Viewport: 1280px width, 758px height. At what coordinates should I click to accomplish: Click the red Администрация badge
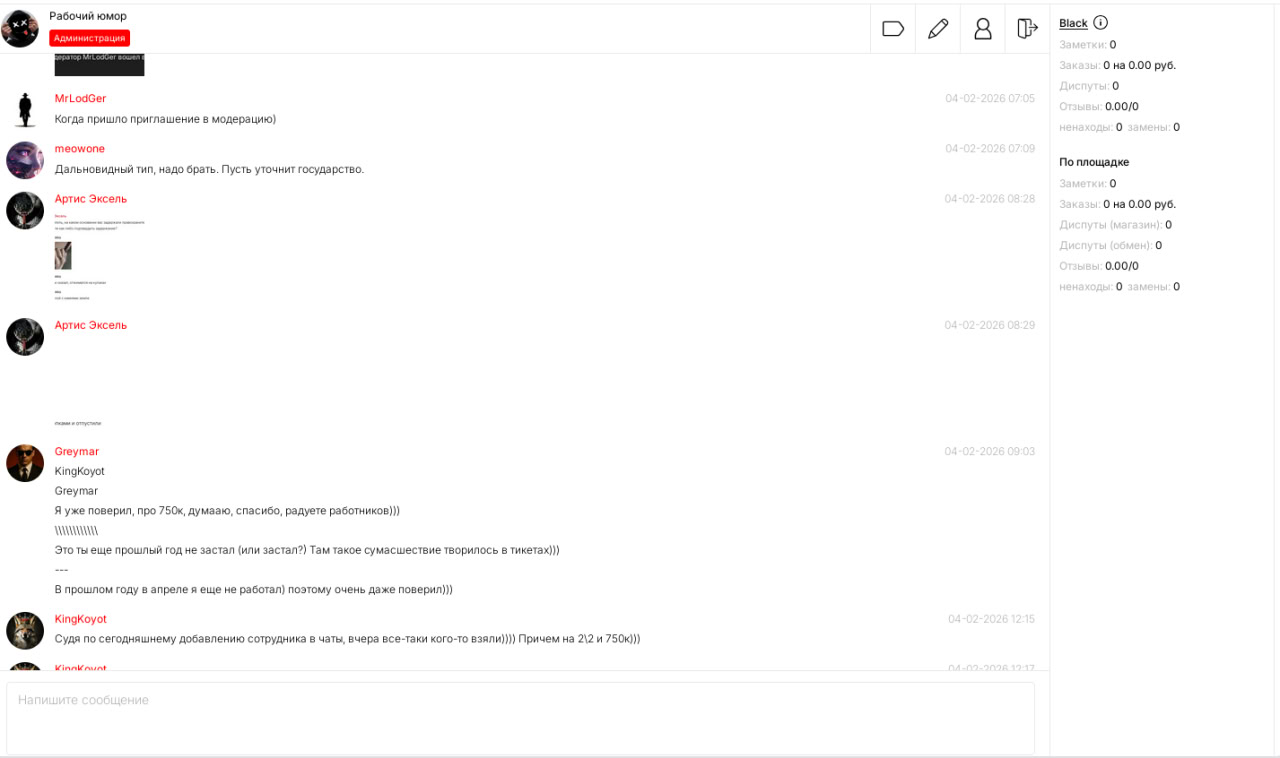[x=89, y=38]
